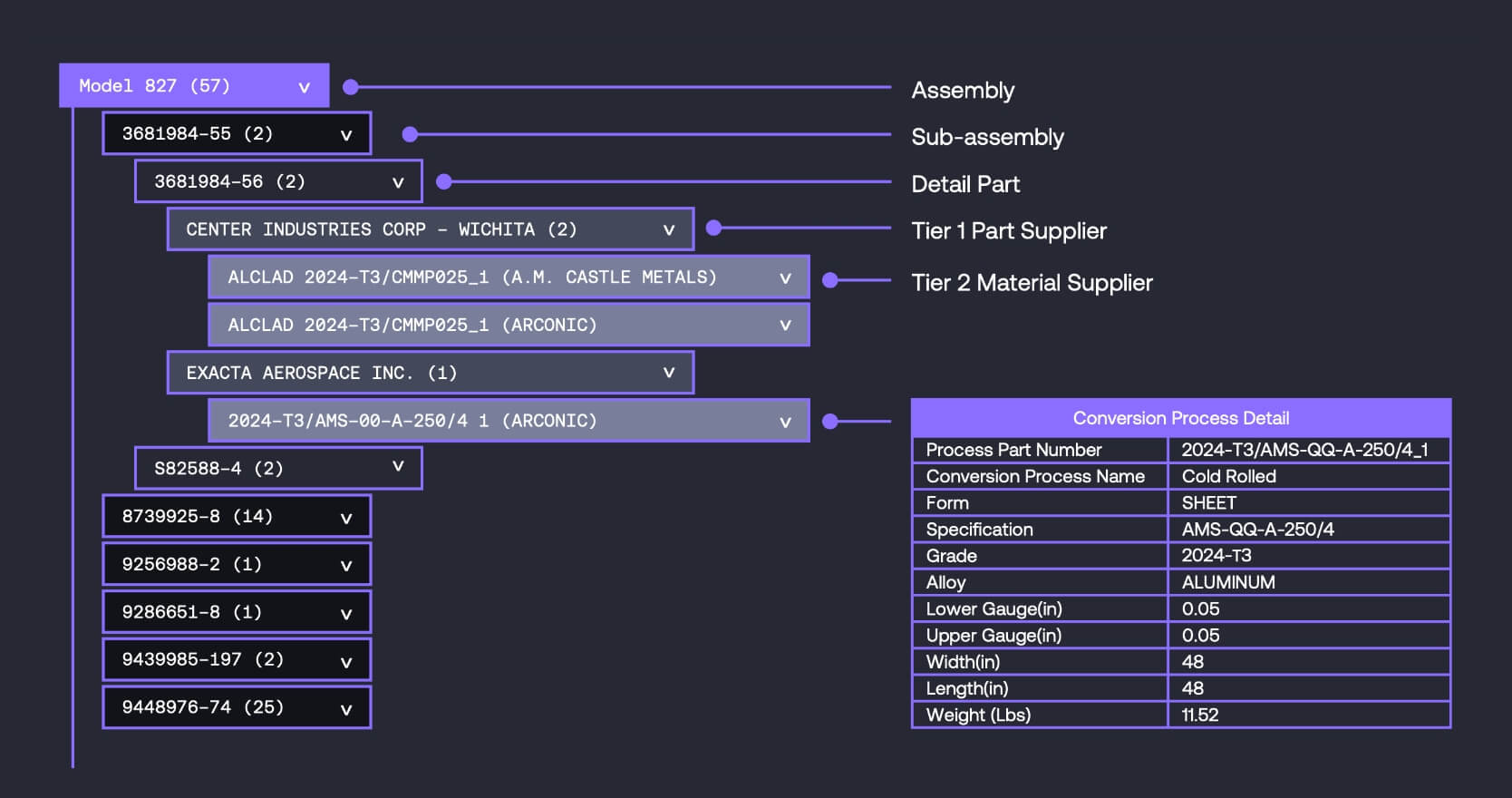Click the Sub-assembly label
Viewport: 1512px width, 798px height.
(x=987, y=137)
